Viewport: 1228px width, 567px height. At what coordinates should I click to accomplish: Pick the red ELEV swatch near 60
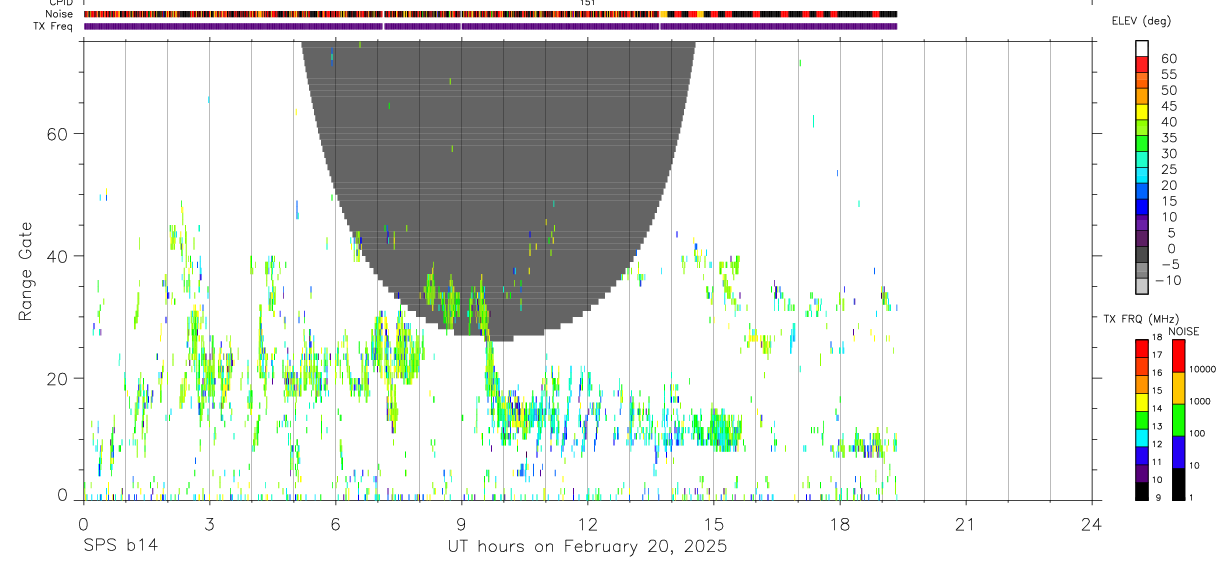click(1142, 62)
